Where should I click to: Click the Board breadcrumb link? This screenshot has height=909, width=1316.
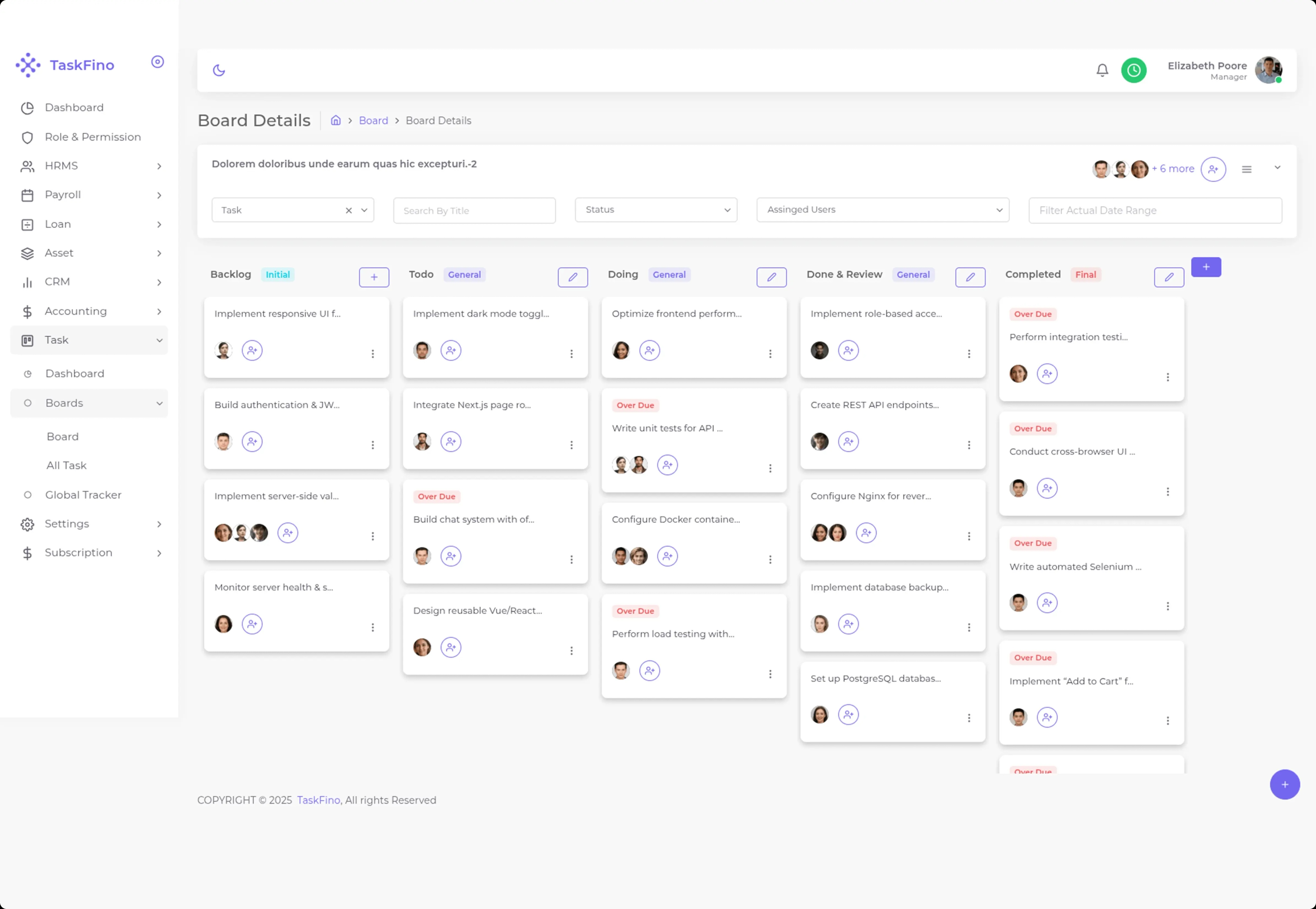click(x=374, y=120)
